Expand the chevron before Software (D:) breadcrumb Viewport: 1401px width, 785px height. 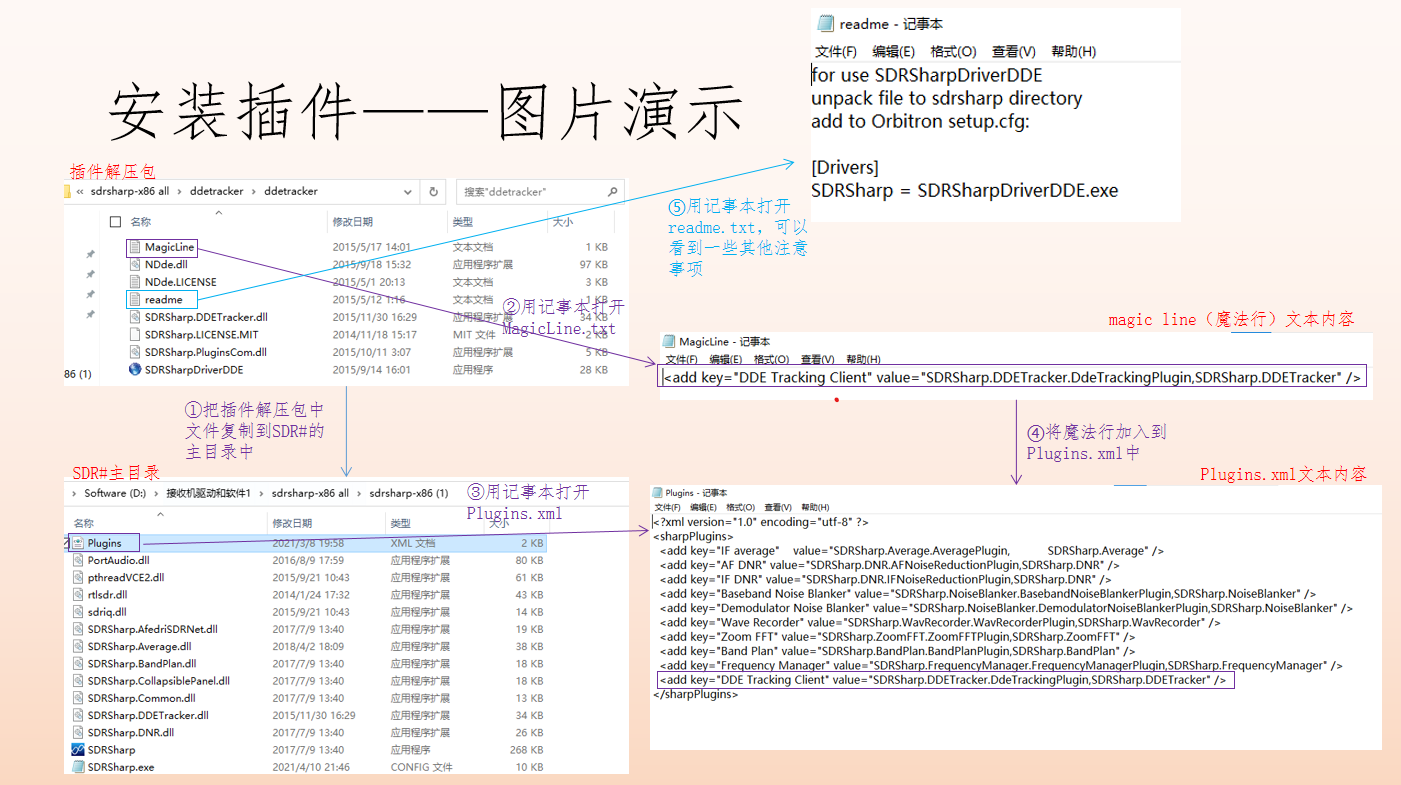coord(75,493)
